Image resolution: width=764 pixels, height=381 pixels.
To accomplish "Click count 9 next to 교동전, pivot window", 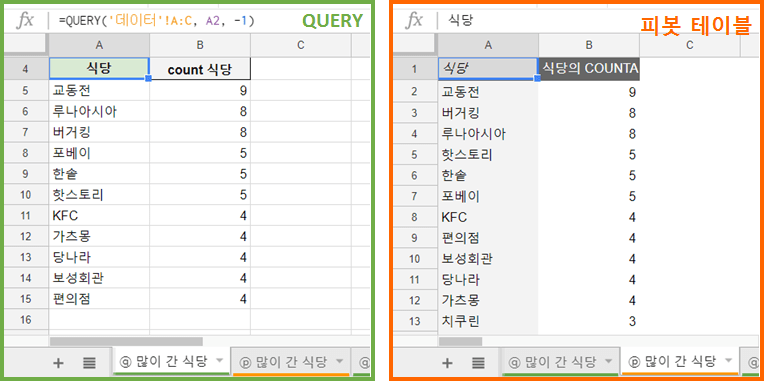I will click(589, 92).
